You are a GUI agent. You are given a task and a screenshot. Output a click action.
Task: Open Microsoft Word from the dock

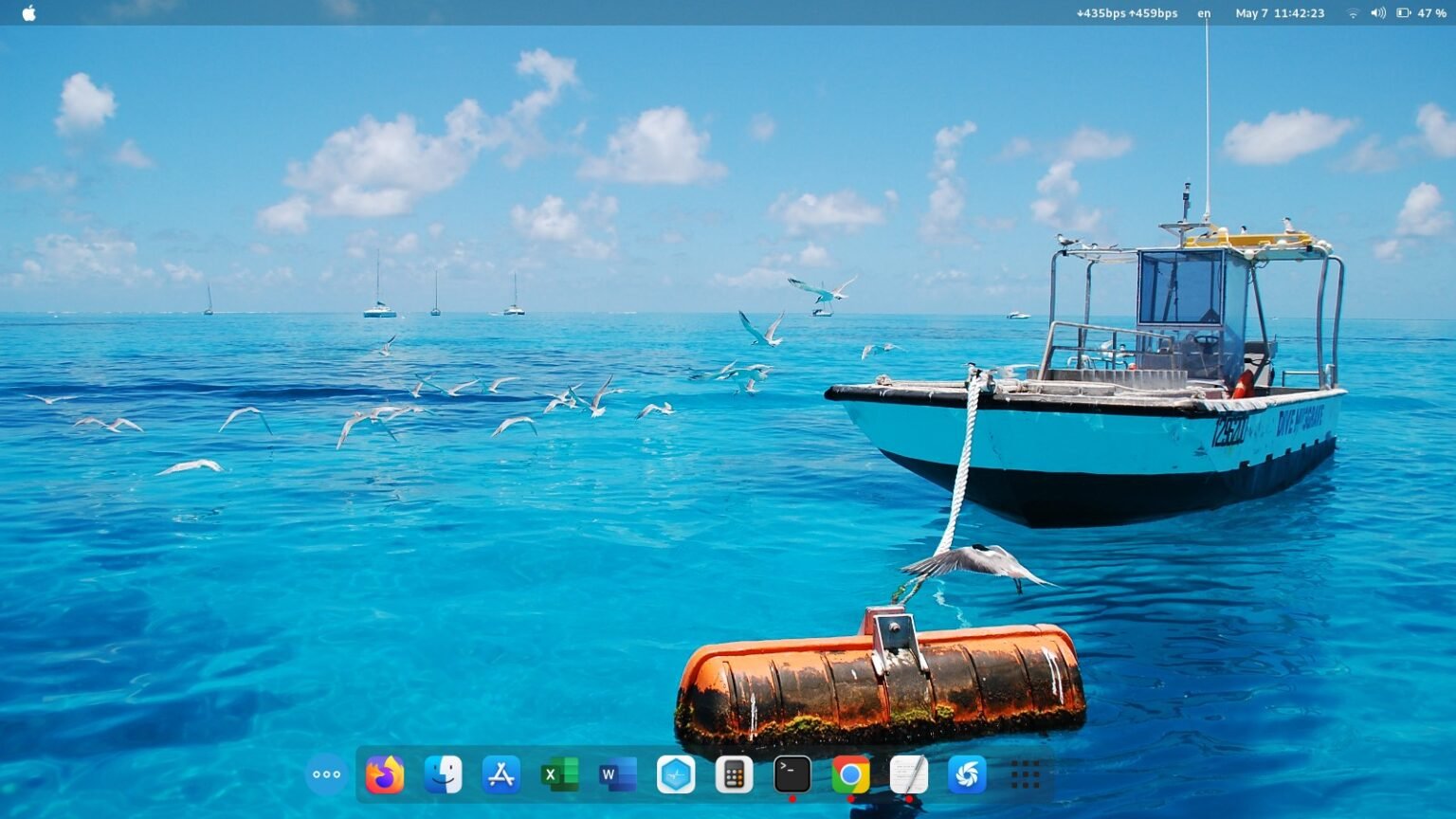point(616,774)
